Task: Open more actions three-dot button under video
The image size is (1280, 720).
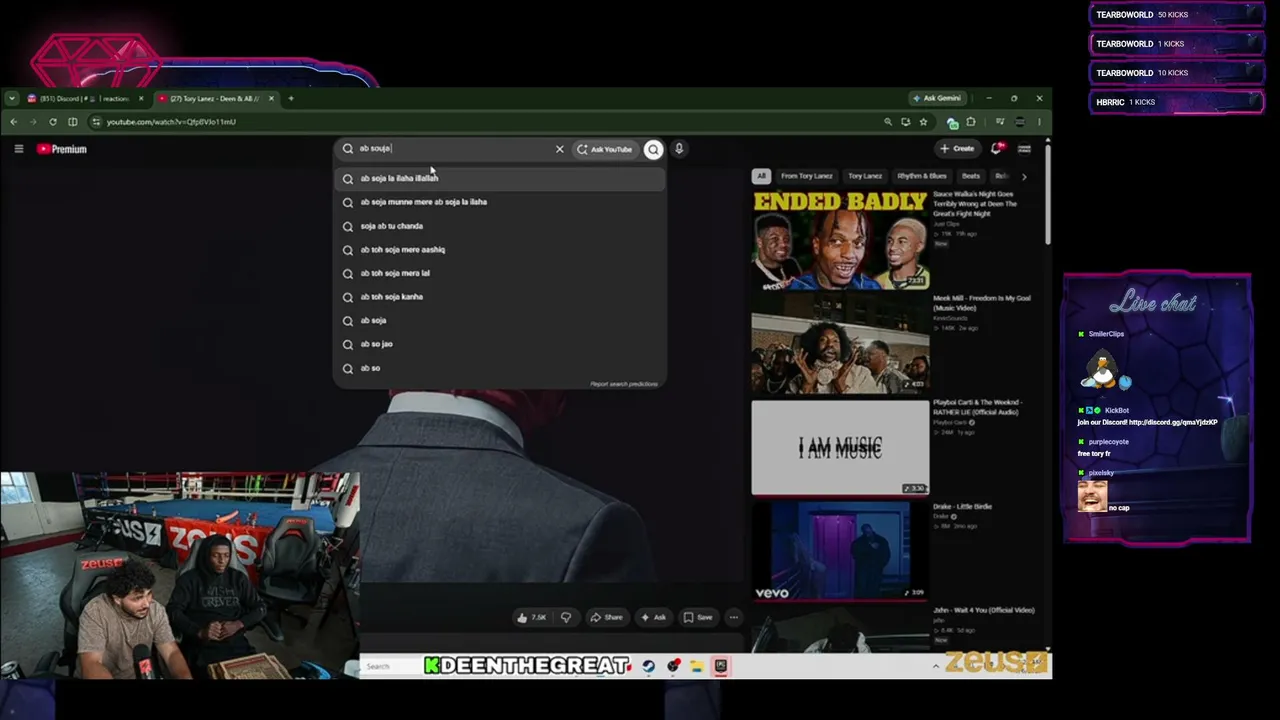Action: pyautogui.click(x=734, y=617)
